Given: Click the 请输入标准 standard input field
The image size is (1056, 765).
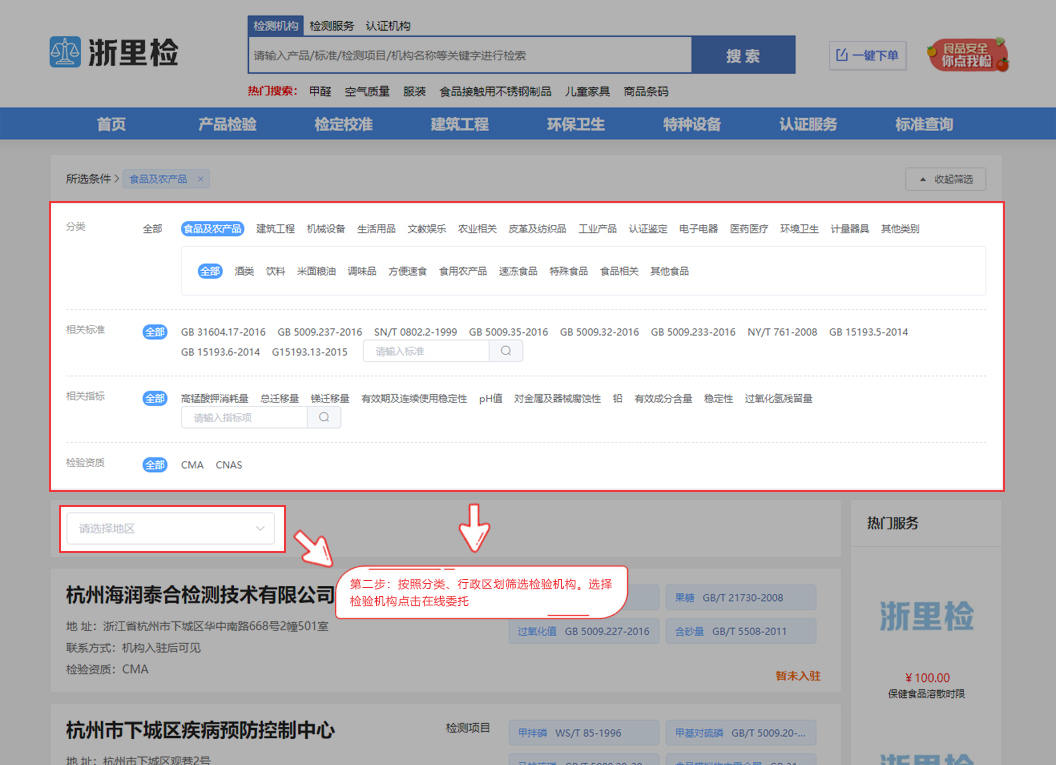Looking at the screenshot, I should coord(426,351).
